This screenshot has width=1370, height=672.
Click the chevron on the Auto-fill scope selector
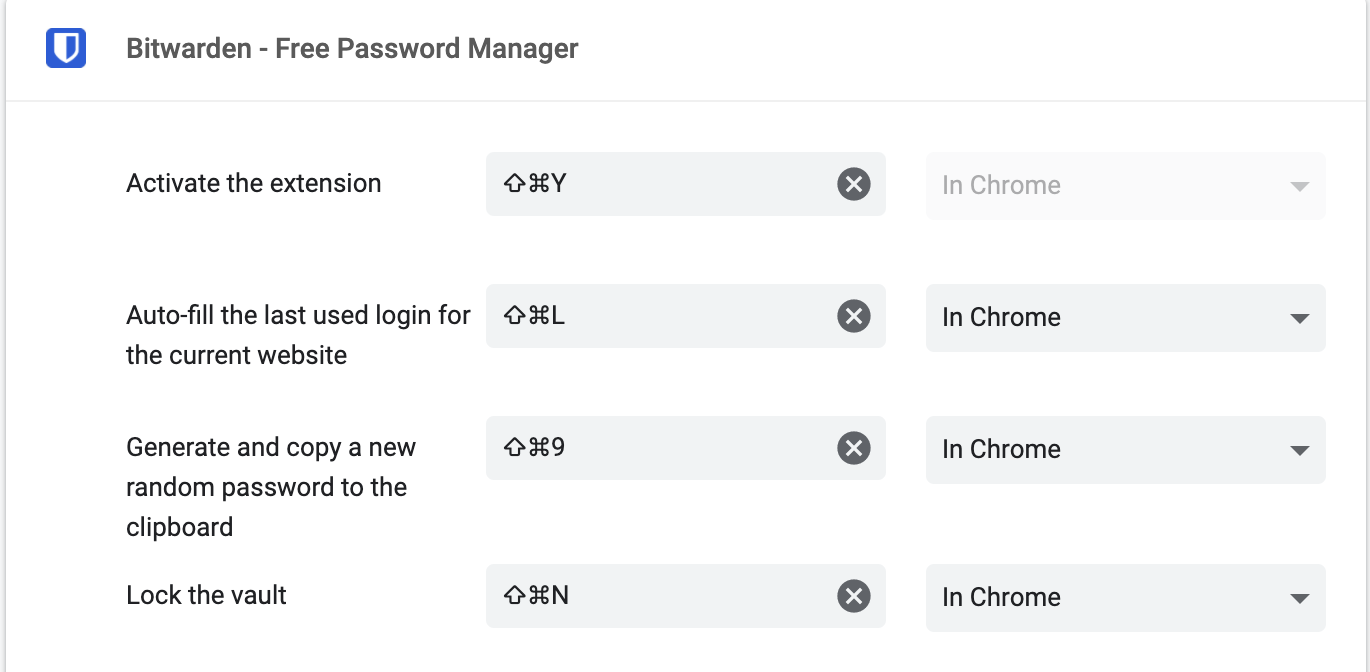coord(1299,318)
